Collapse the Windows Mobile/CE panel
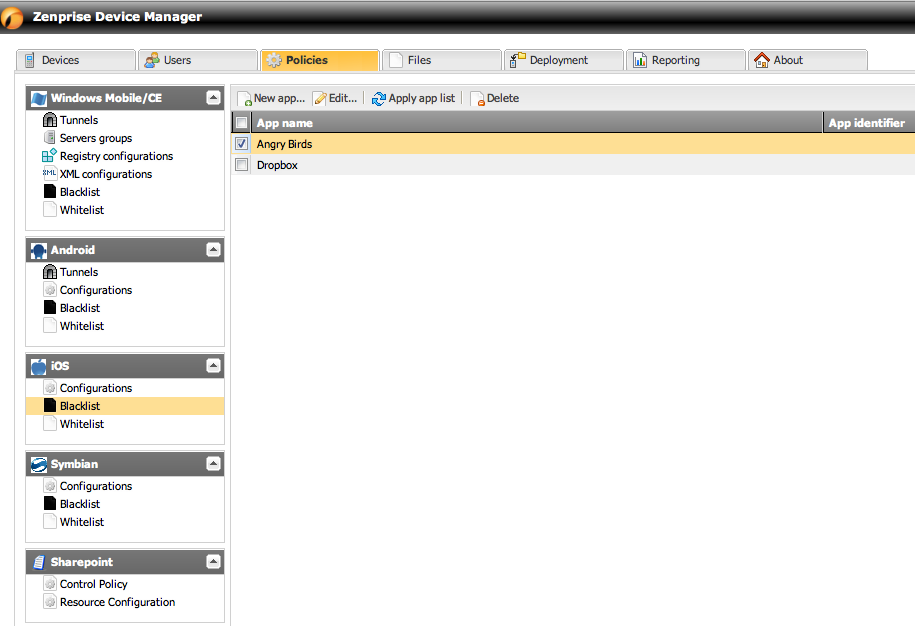 click(x=213, y=98)
